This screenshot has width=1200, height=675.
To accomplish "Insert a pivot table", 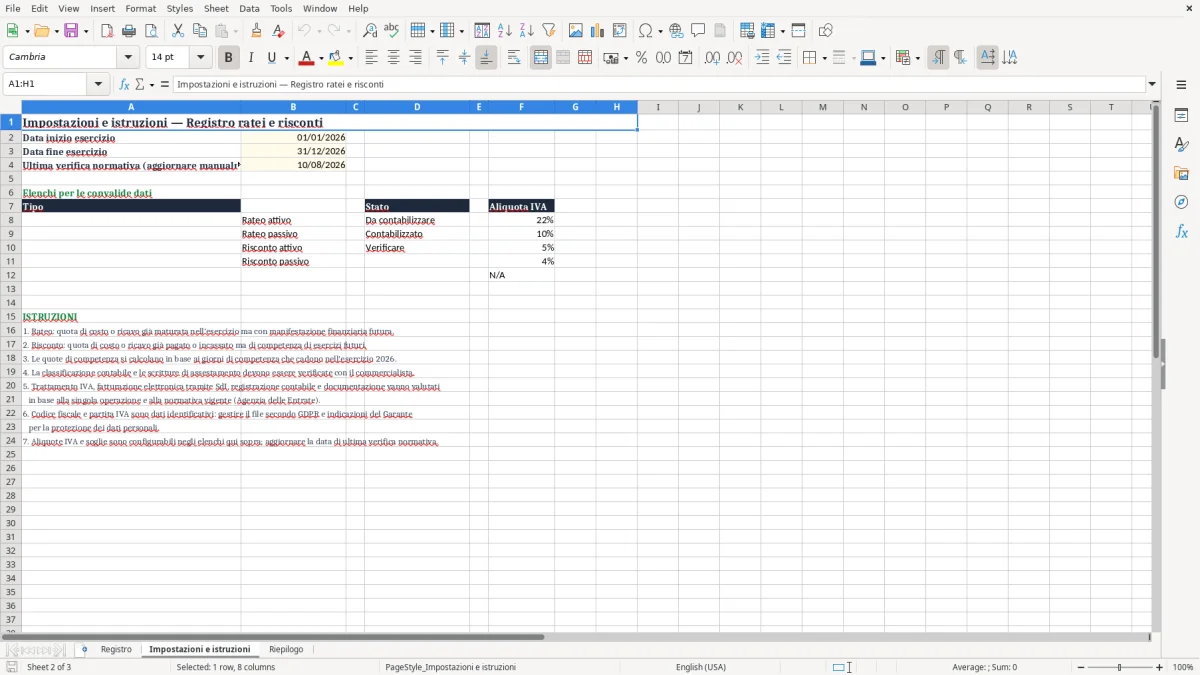I will (620, 31).
